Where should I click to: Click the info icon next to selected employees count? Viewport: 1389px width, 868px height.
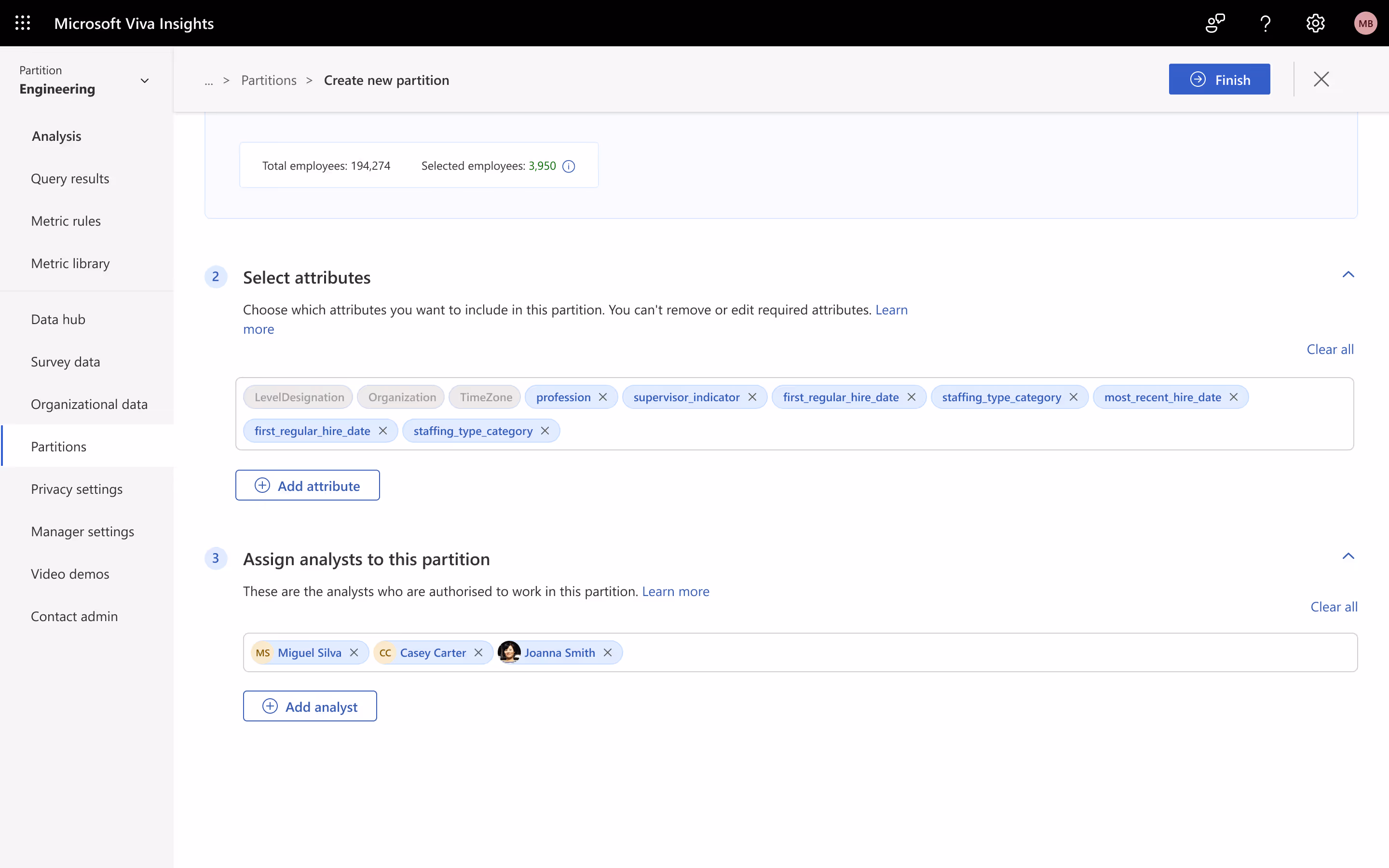(569, 166)
